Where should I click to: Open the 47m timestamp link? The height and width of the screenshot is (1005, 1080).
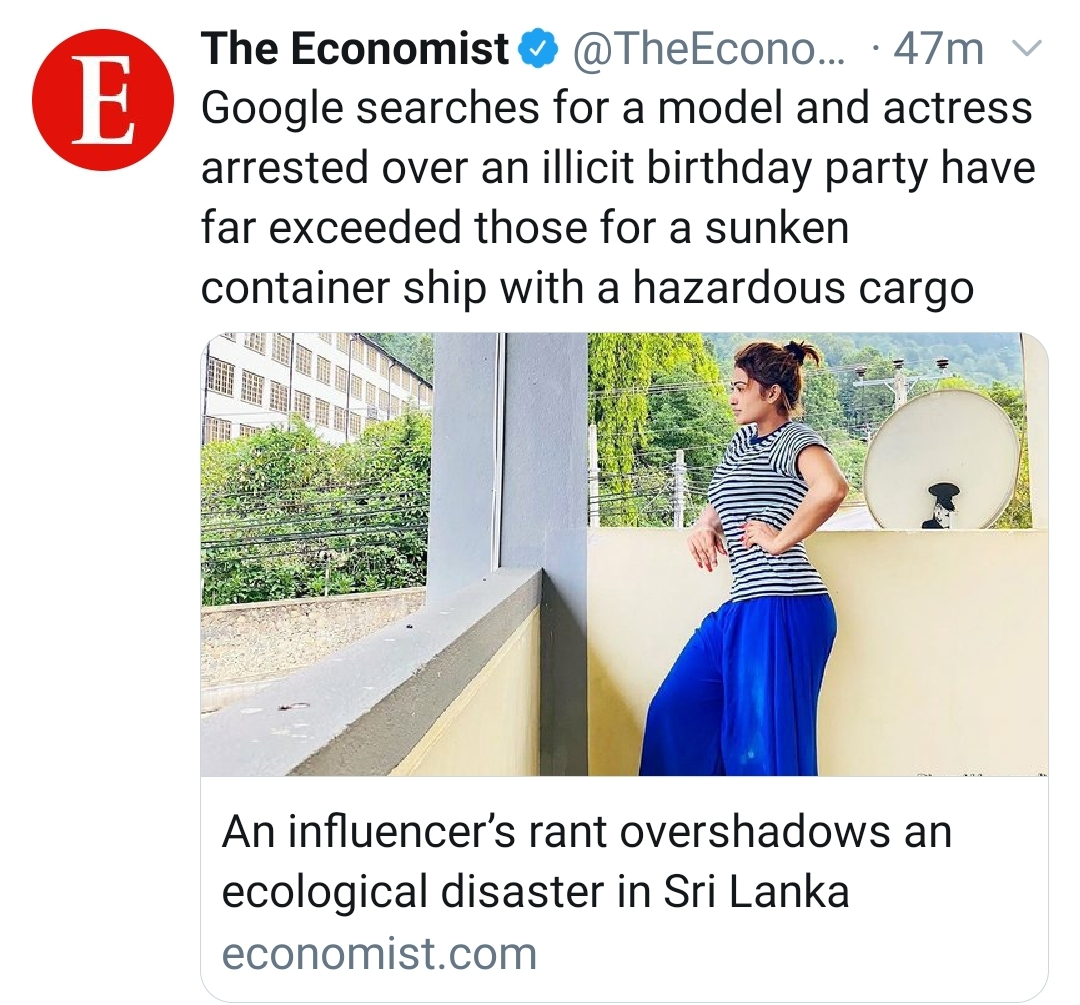[x=938, y=50]
